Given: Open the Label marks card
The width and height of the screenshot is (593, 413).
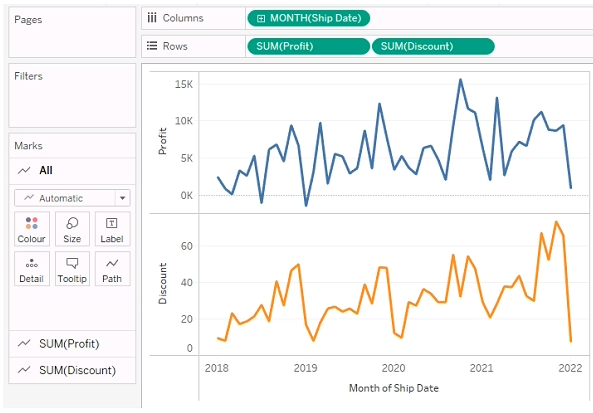Looking at the screenshot, I should tap(112, 229).
